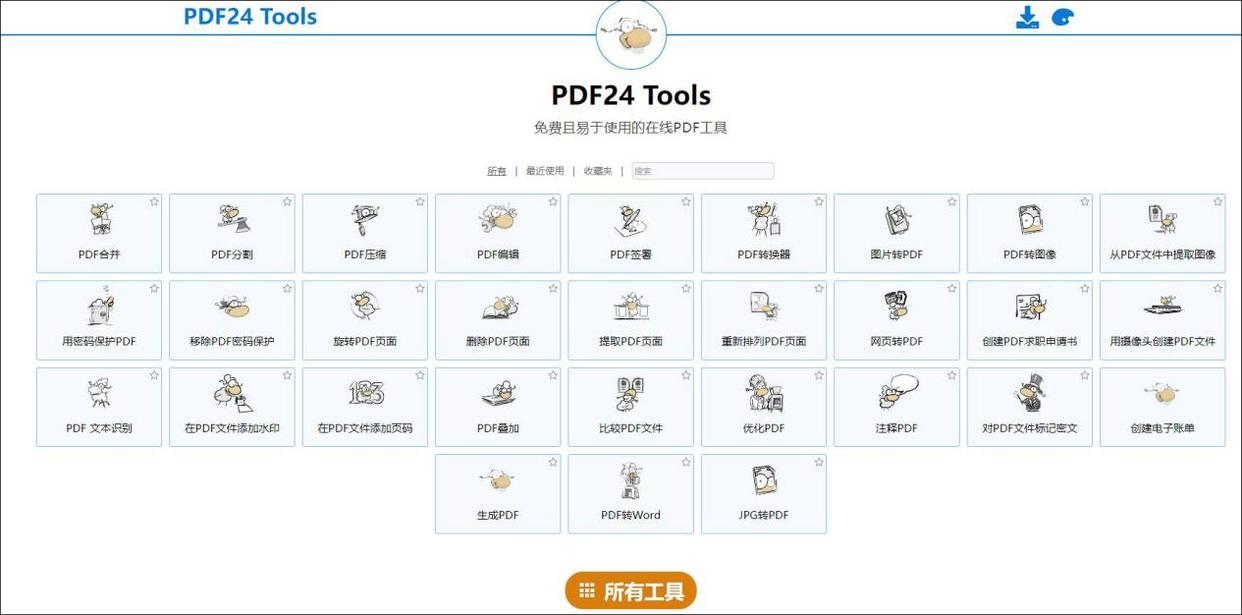Toggle the star on 网页转PDF

tap(952, 289)
